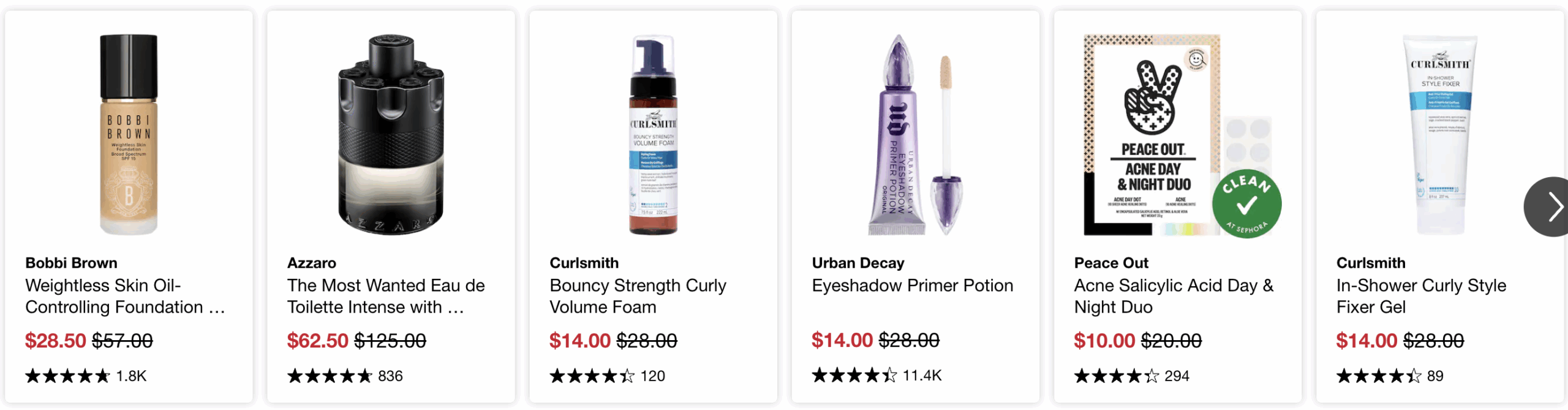Open The Most Wanted Eau de Toilette link
The height and width of the screenshot is (410, 1568).
(386, 296)
